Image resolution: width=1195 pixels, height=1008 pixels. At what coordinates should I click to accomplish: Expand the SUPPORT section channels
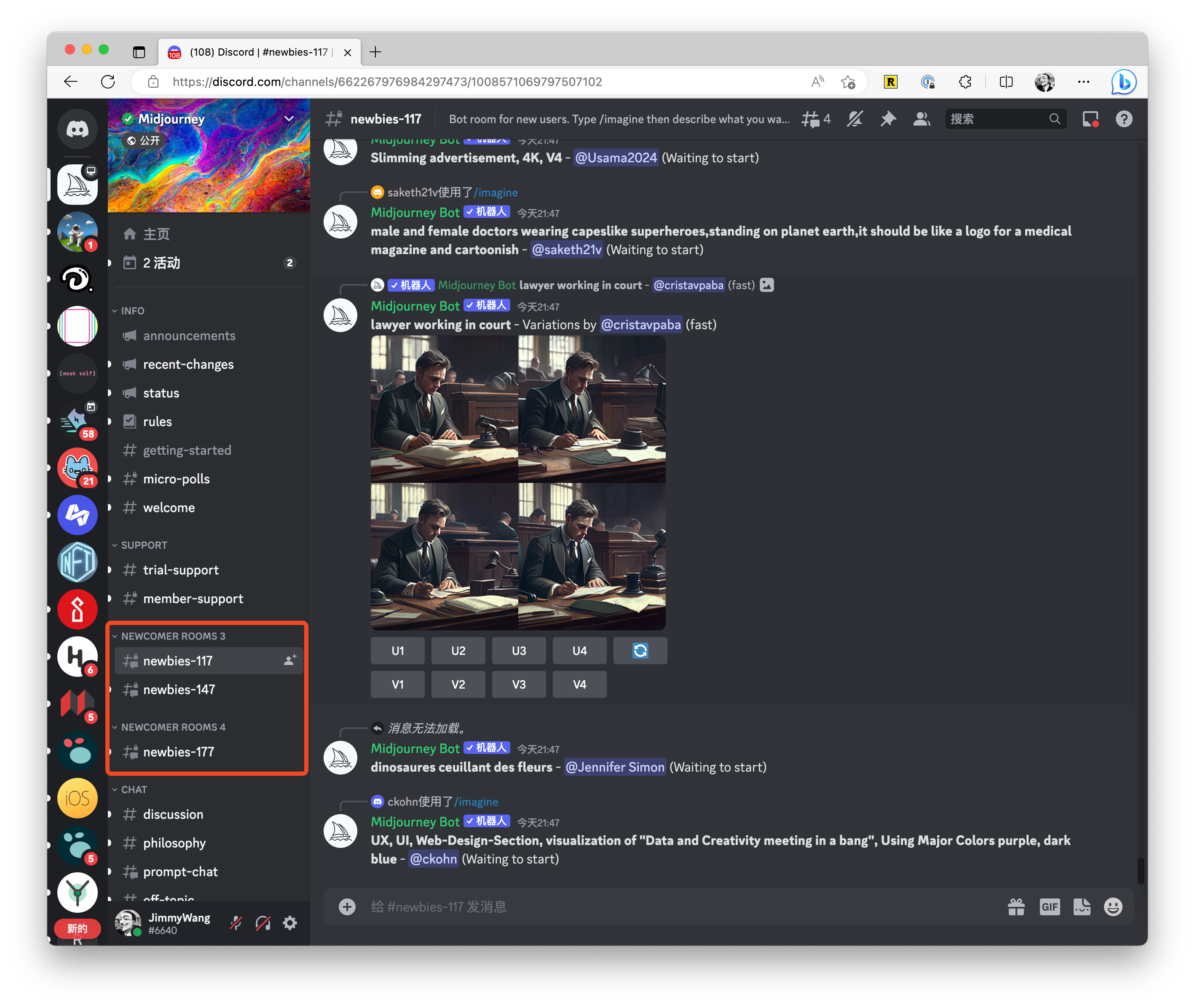(142, 545)
